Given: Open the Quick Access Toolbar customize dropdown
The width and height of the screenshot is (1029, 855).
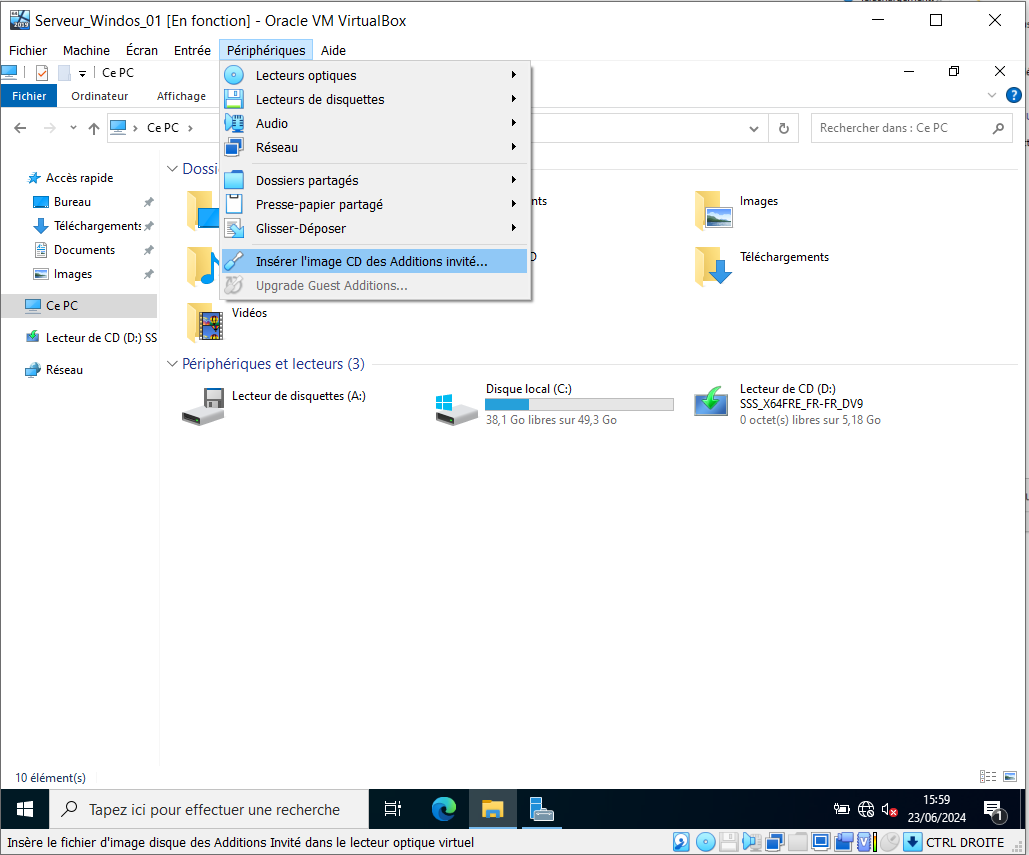Looking at the screenshot, I should click(x=82, y=73).
